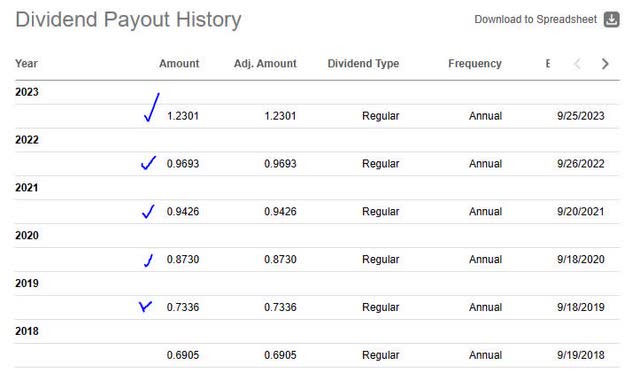Click the 0.9693 value in Adj. Amount column
The height and width of the screenshot is (373, 640).
click(x=280, y=164)
